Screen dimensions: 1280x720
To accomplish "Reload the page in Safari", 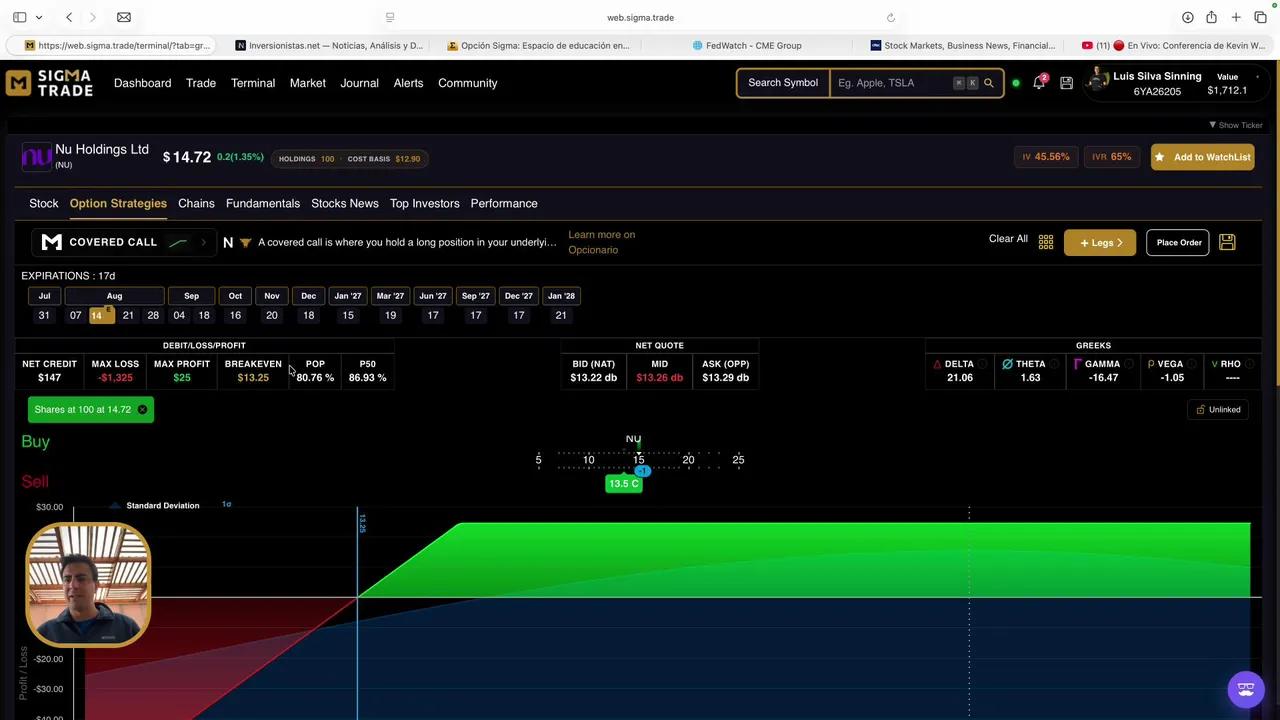I will coord(891,17).
